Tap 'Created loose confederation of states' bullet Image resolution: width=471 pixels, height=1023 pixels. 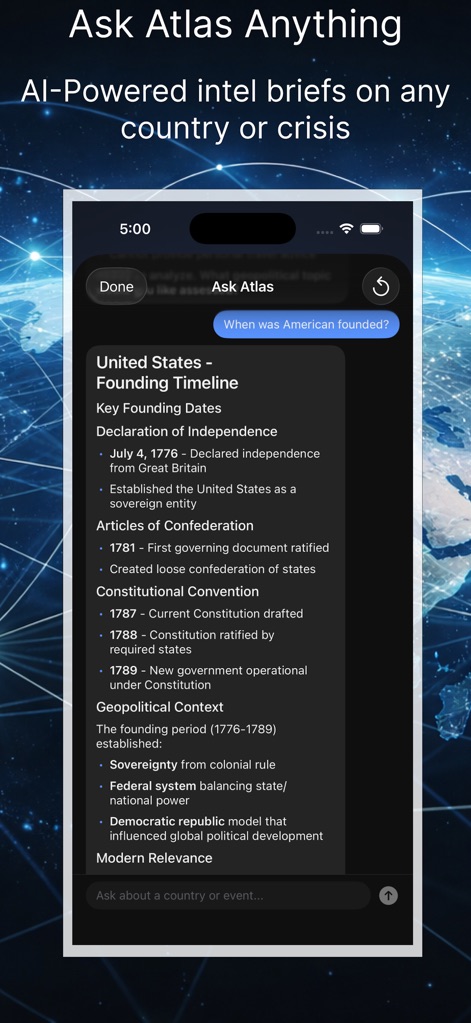pos(212,569)
